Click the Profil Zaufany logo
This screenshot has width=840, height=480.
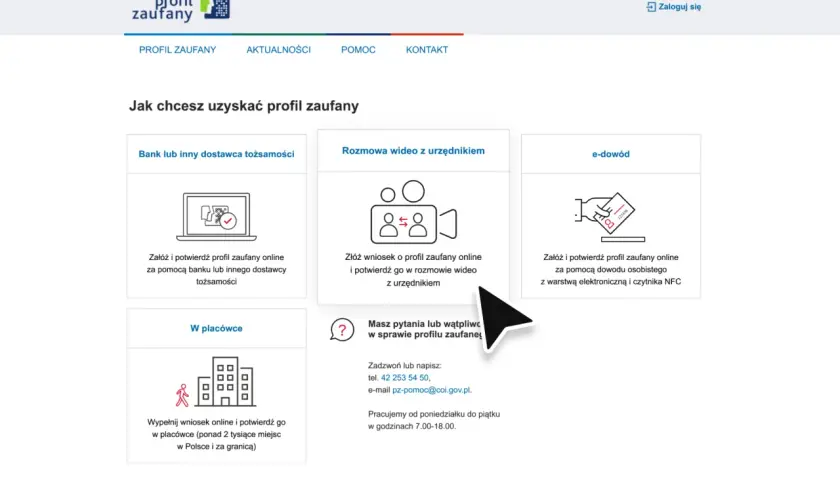pyautogui.click(x=181, y=10)
